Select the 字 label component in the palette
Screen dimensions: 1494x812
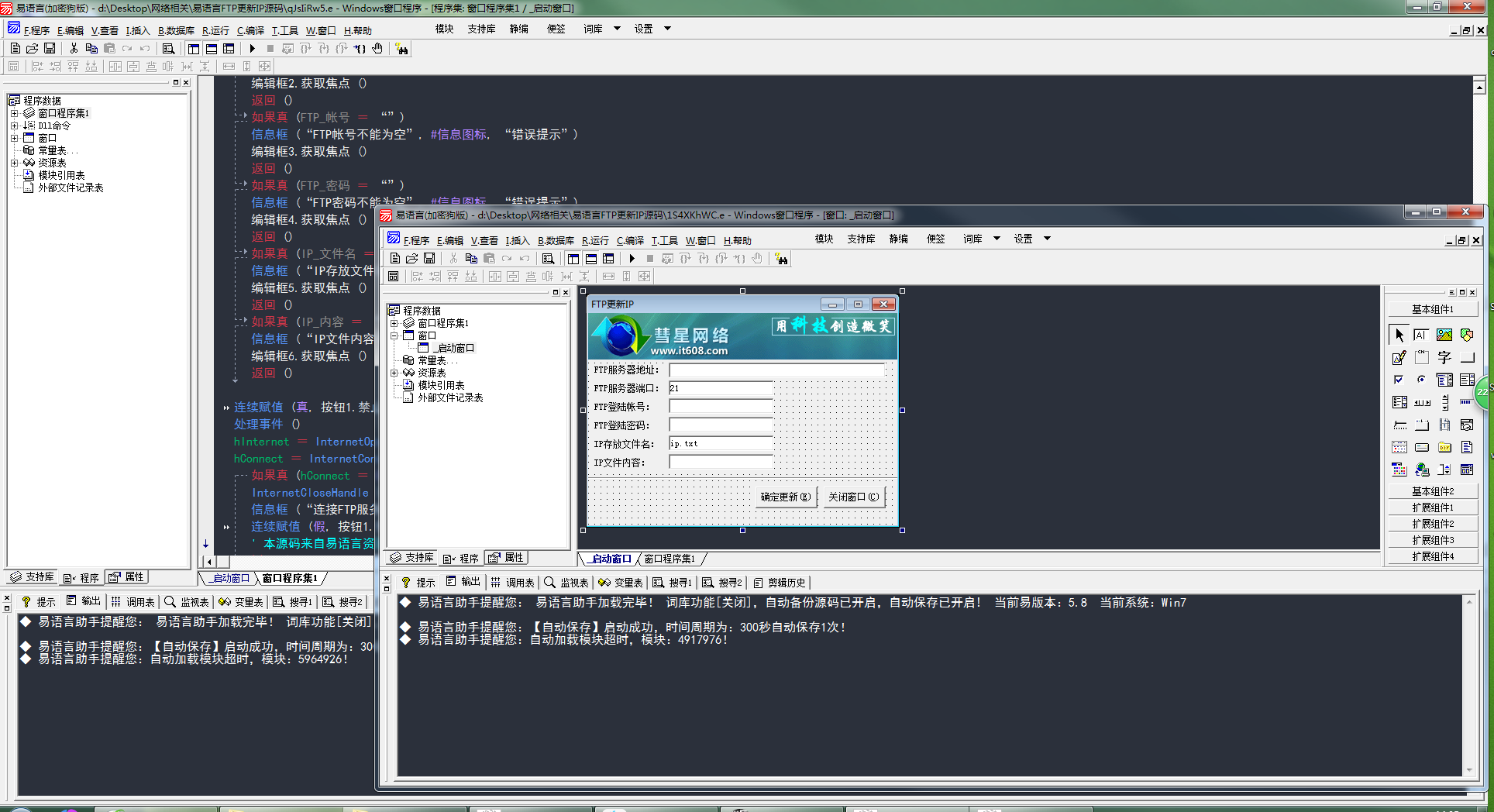[x=1444, y=357]
